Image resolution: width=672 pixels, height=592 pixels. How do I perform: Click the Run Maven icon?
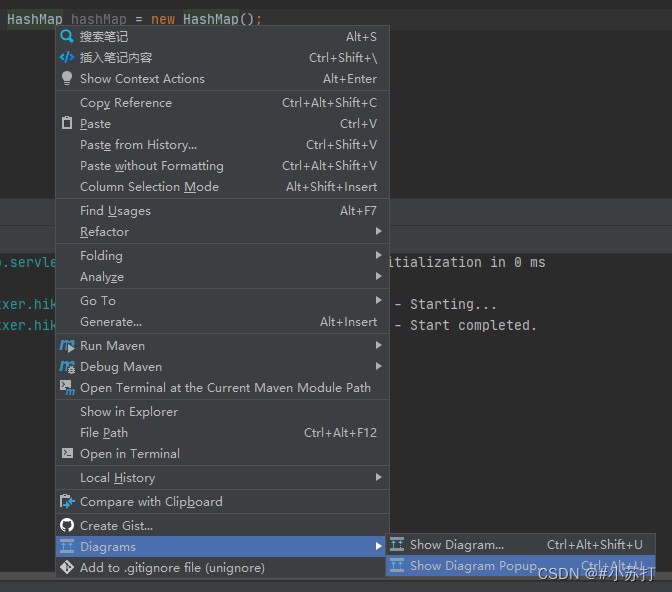tap(67, 346)
